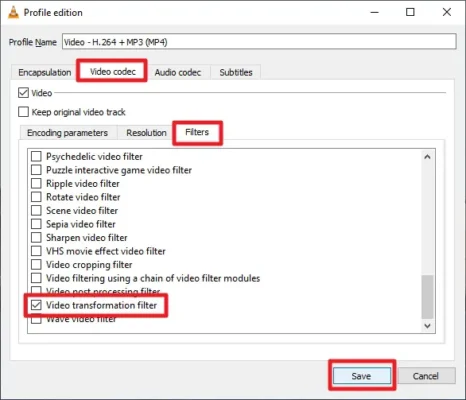Select the Encoding parameters sub-tab
Image resolution: width=466 pixels, height=400 pixels.
pyautogui.click(x=67, y=133)
